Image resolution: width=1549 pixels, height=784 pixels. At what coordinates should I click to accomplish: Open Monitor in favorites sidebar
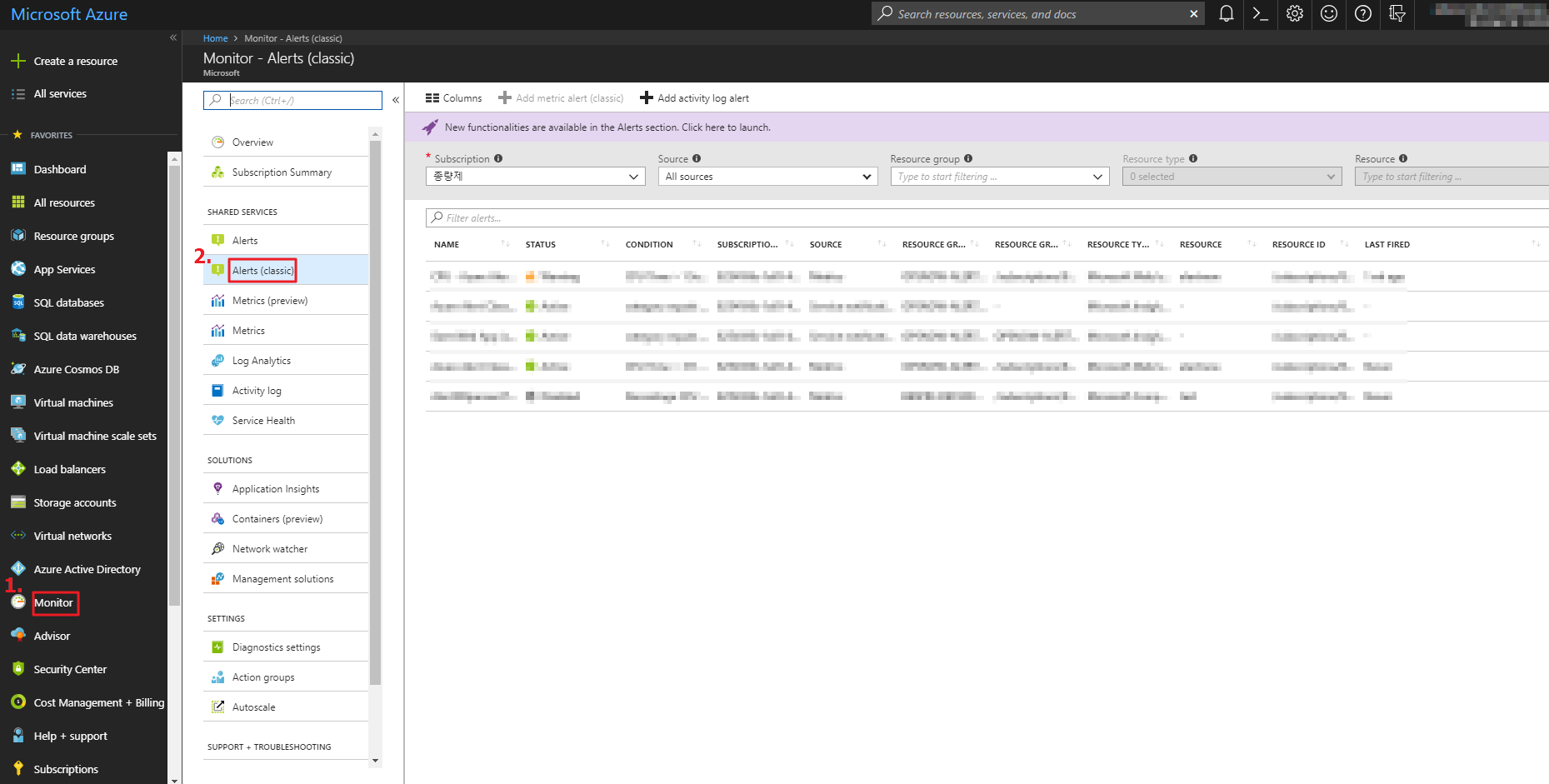53,602
